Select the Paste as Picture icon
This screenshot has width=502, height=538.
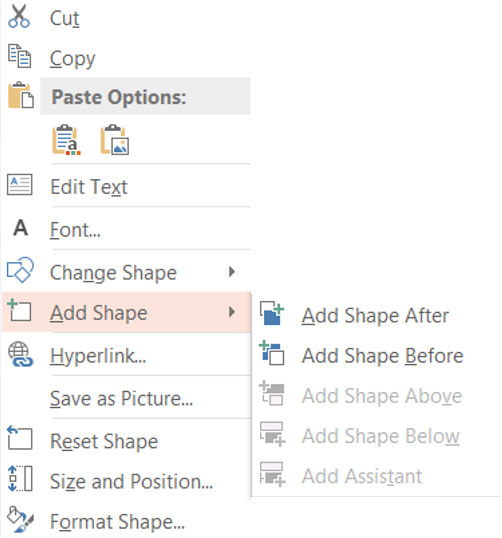(x=115, y=140)
